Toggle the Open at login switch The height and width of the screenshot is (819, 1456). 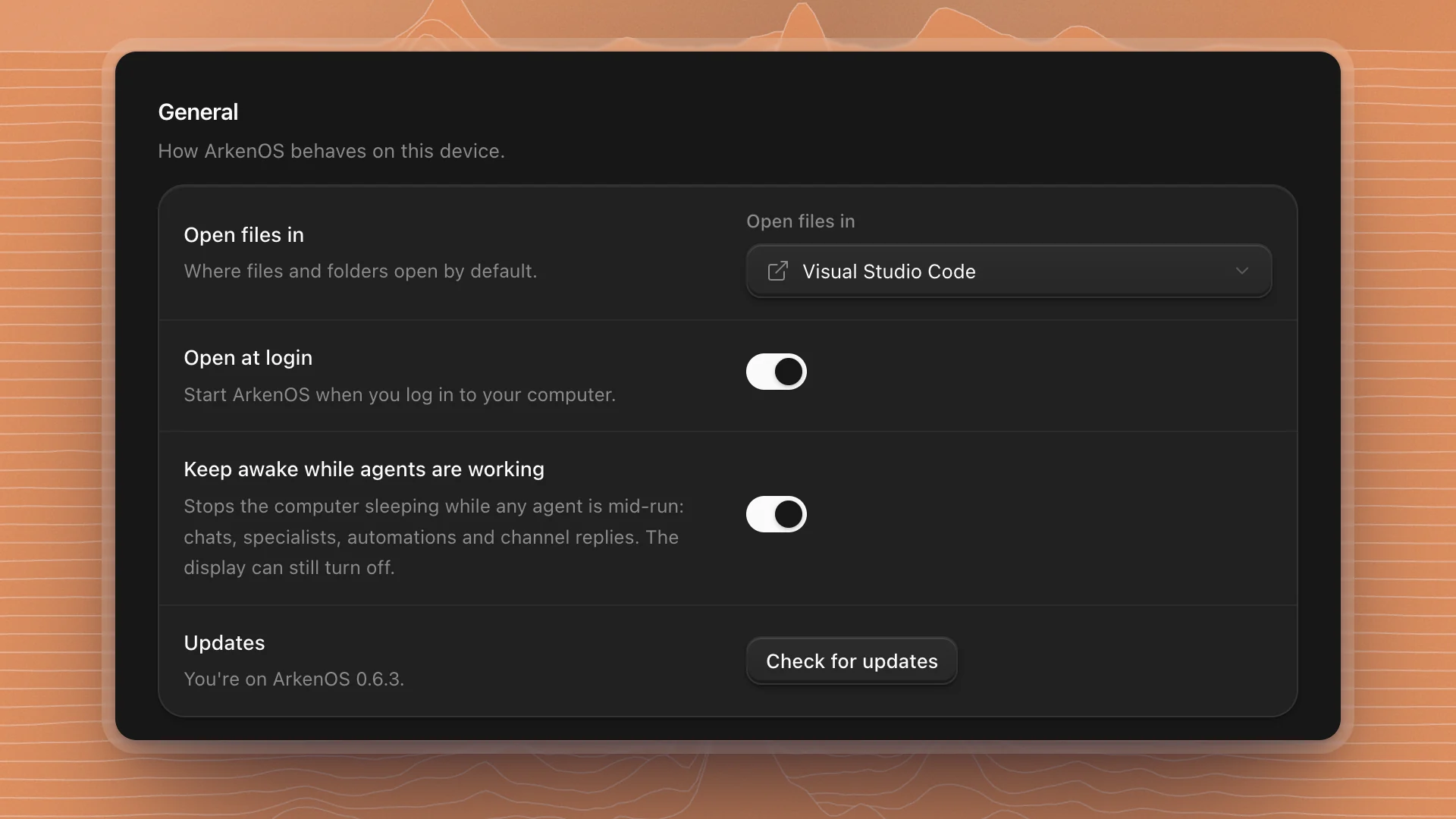coord(776,372)
